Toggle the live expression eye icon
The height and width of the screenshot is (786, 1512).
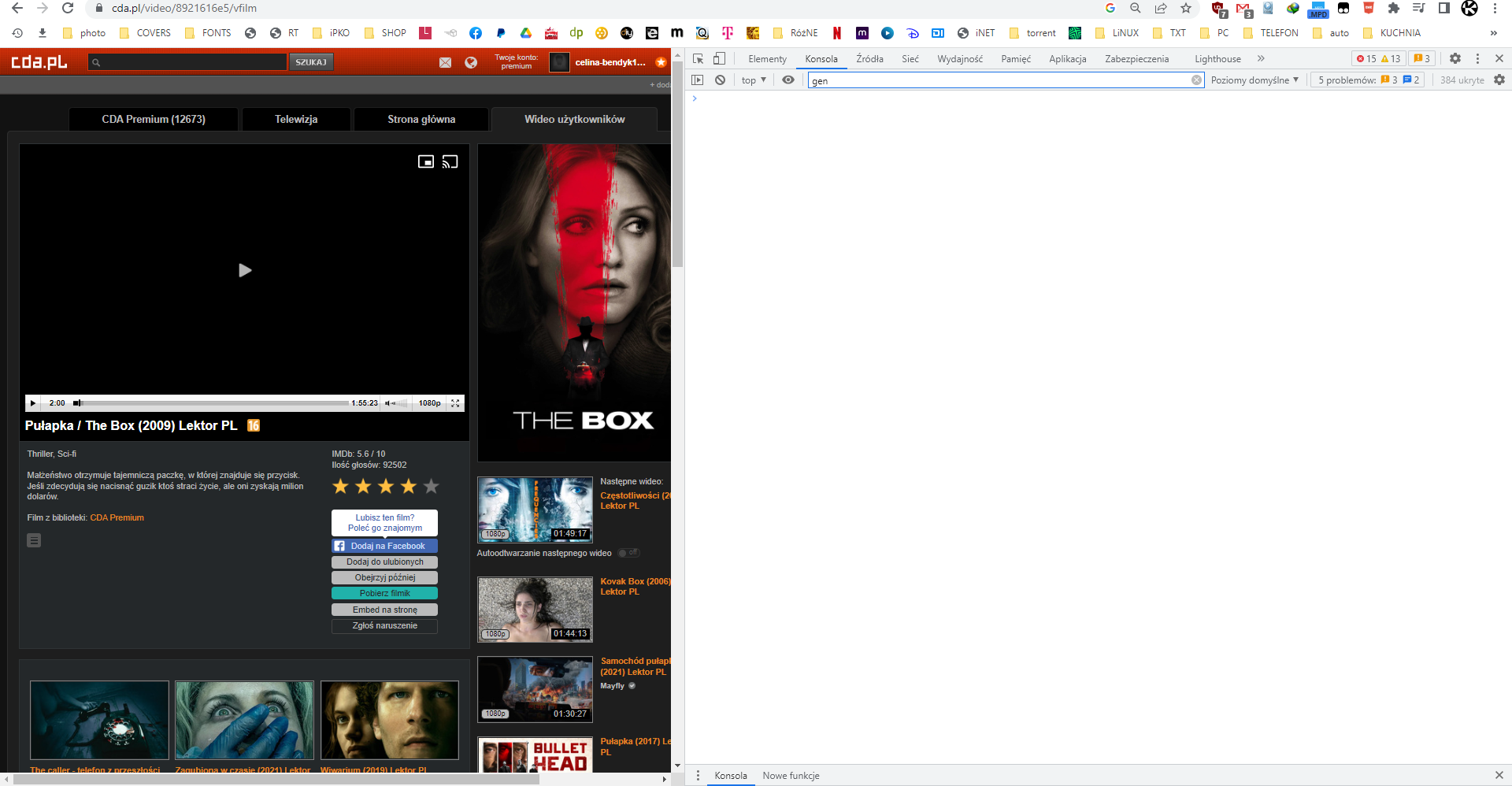point(788,80)
